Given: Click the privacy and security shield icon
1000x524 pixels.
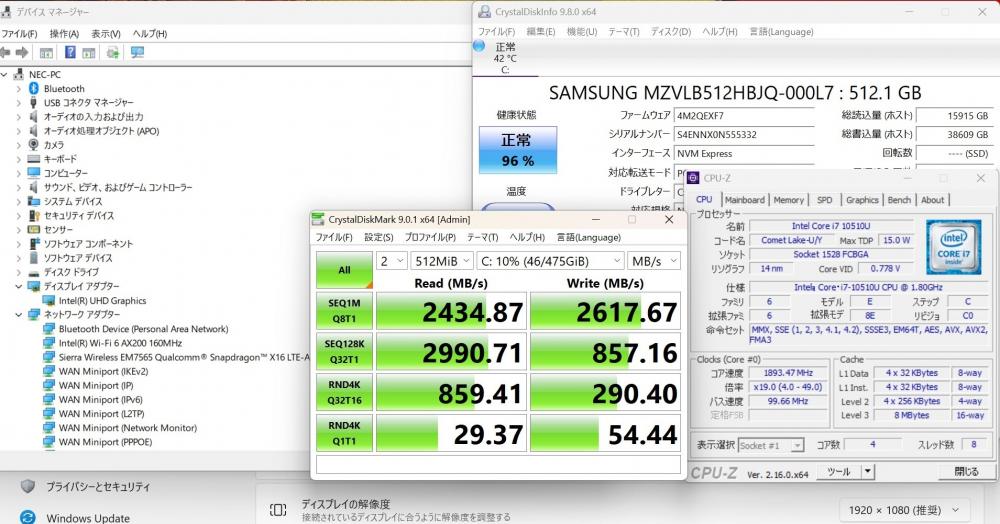Looking at the screenshot, I should 27,486.
